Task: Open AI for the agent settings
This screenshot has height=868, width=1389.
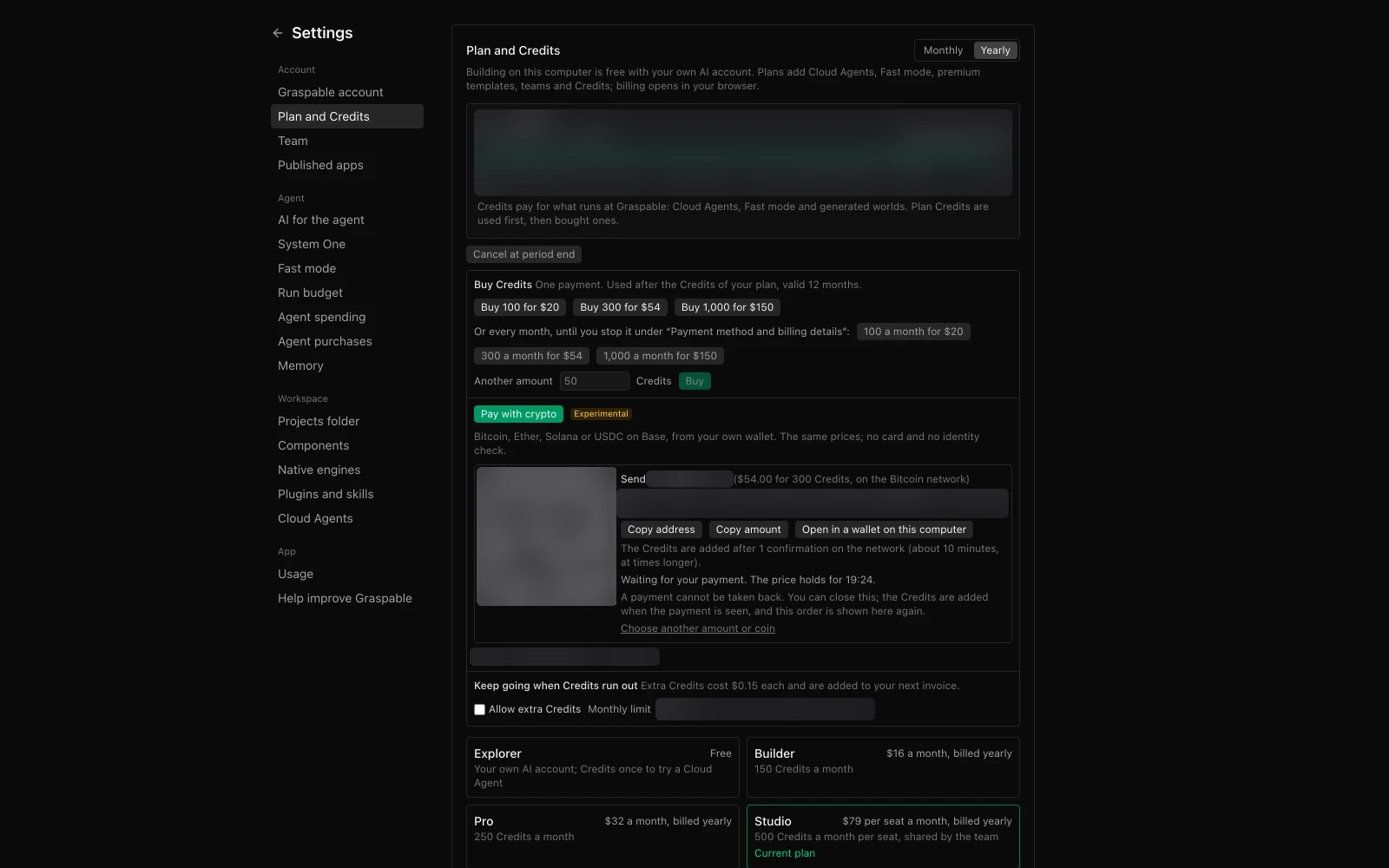Action: tap(347, 220)
